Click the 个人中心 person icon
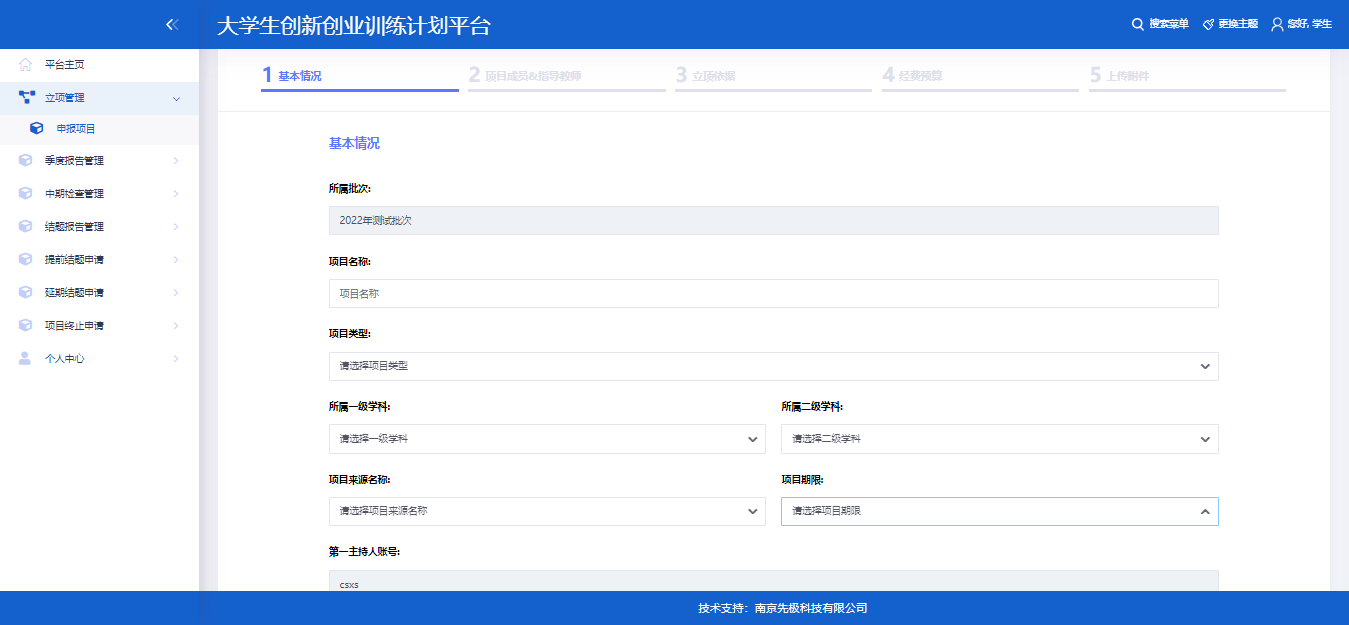The image size is (1349, 625). pyautogui.click(x=26, y=358)
